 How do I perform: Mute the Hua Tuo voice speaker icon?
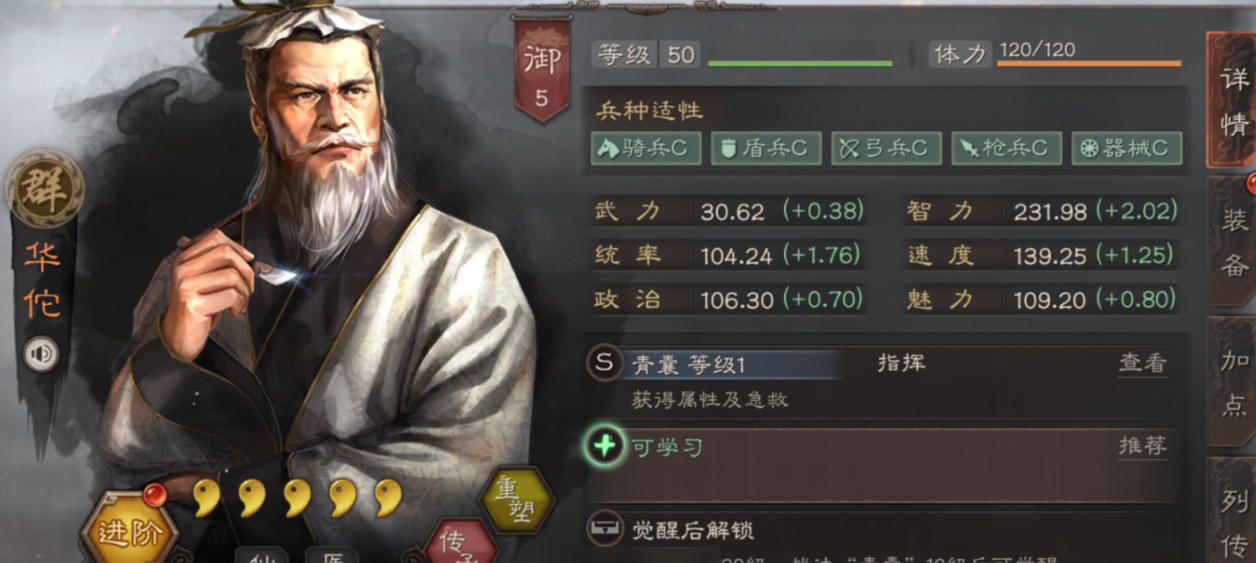[41, 355]
